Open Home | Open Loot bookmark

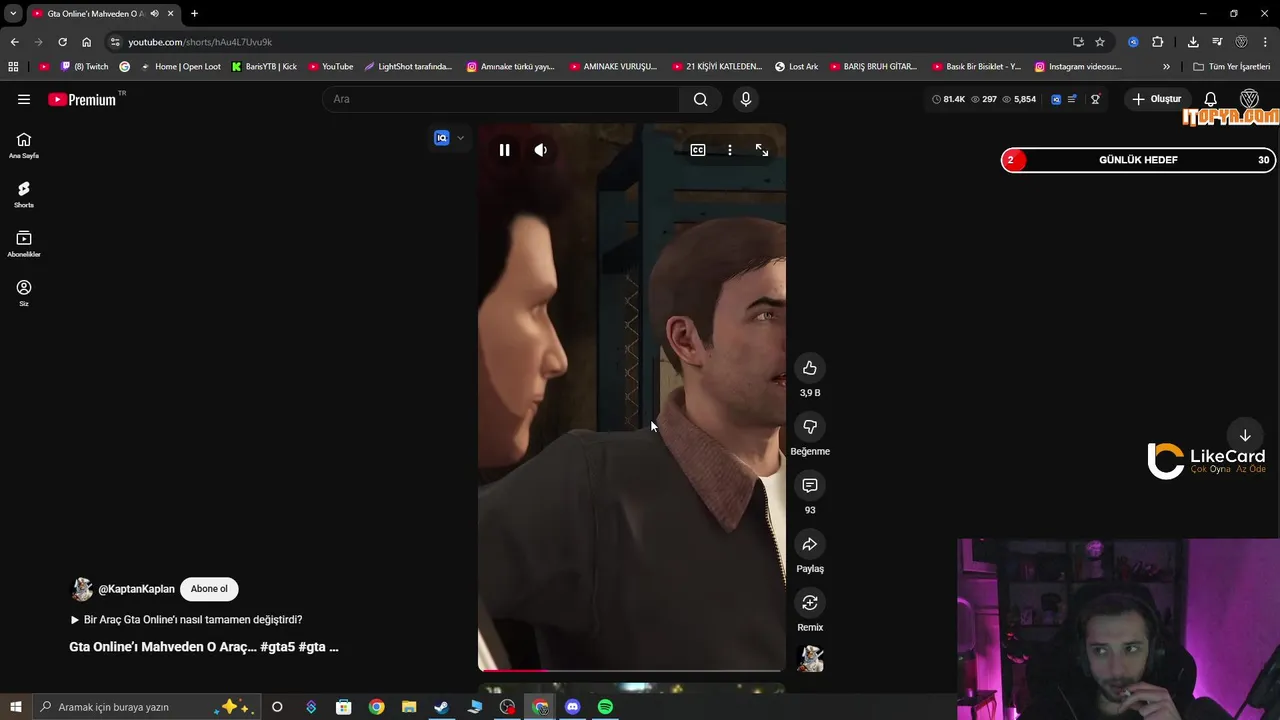pyautogui.click(x=181, y=67)
